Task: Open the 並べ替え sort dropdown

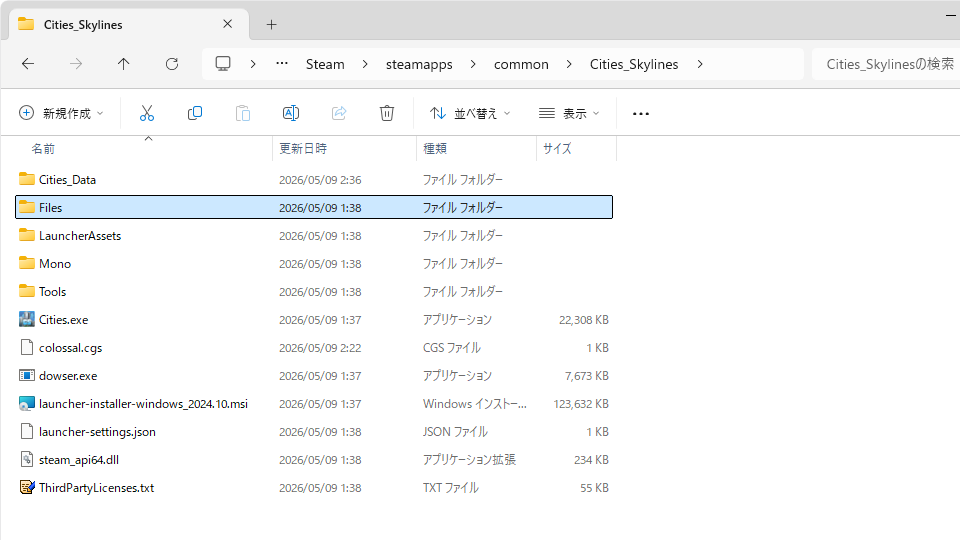Action: [x=470, y=113]
